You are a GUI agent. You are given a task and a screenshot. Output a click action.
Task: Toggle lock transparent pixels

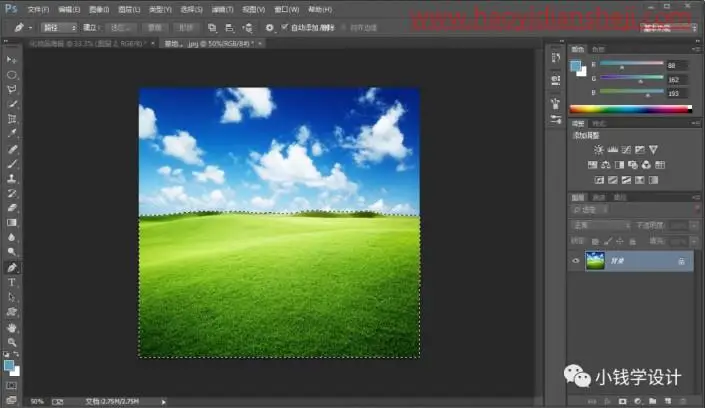click(595, 242)
